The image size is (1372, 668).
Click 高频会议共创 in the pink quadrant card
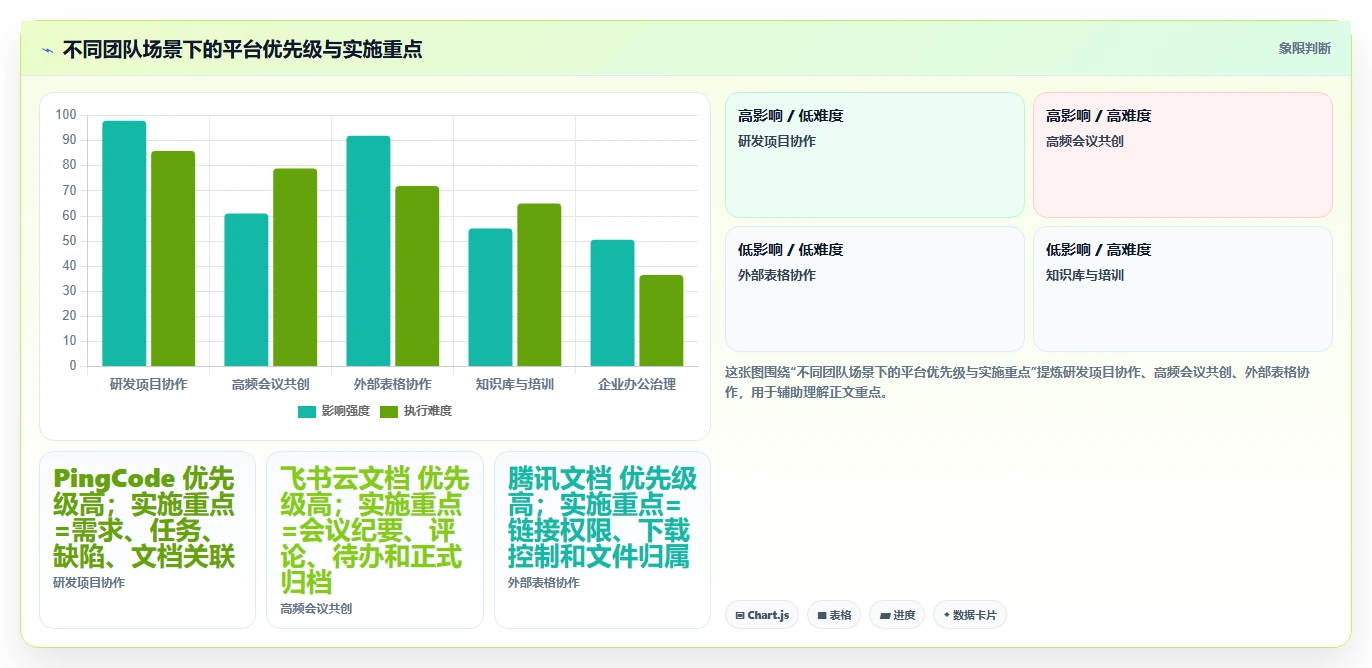point(1085,141)
